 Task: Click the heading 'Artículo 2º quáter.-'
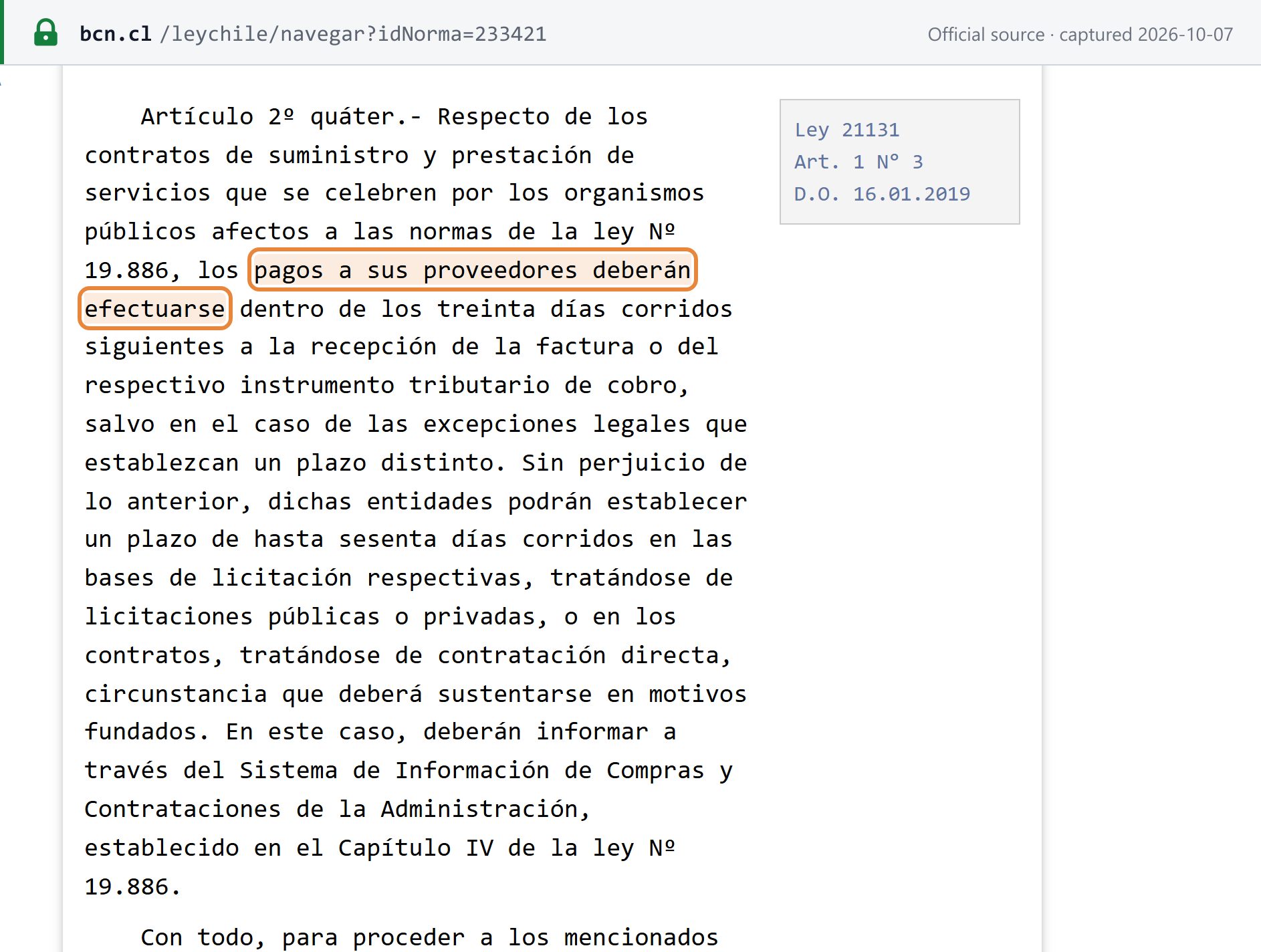(281, 117)
